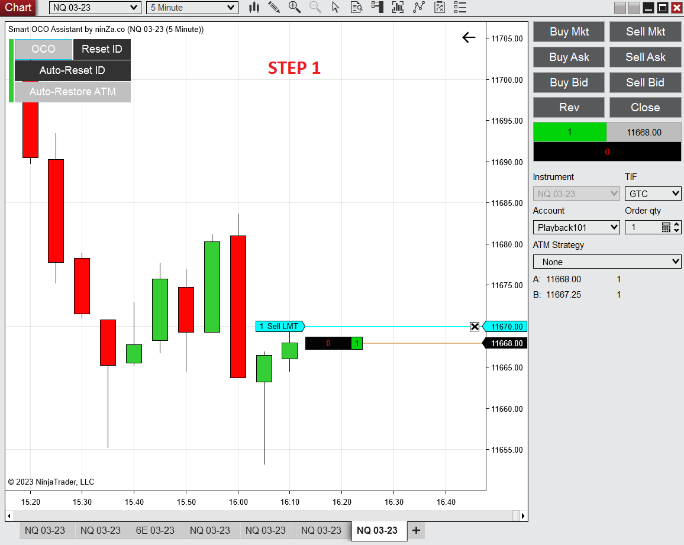Click the black back arrow on chart
684x545 pixels.
[469, 38]
